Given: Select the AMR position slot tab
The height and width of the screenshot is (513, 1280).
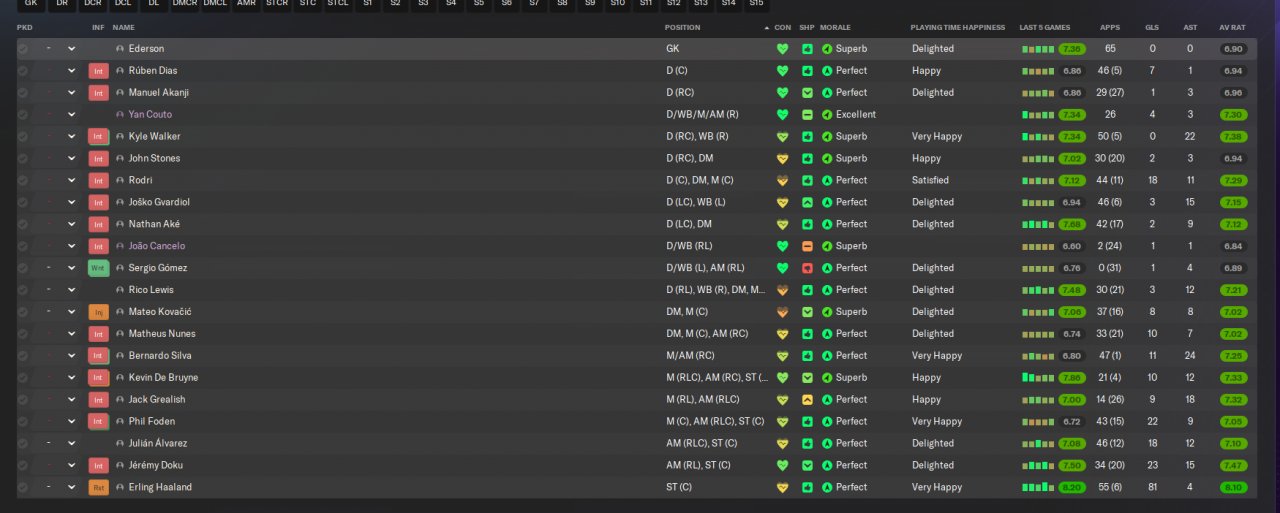Looking at the screenshot, I should (x=246, y=5).
